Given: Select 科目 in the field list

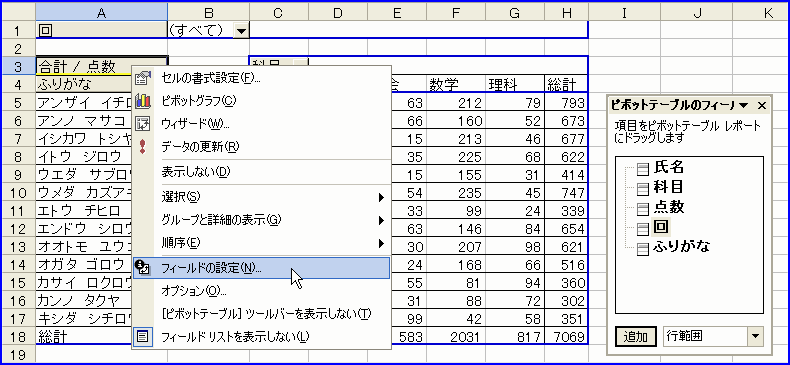Looking at the screenshot, I should (669, 188).
